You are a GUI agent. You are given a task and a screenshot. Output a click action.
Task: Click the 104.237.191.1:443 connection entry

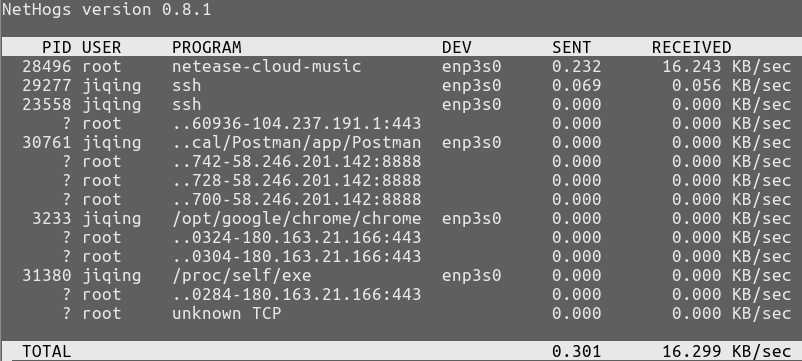tap(297, 123)
